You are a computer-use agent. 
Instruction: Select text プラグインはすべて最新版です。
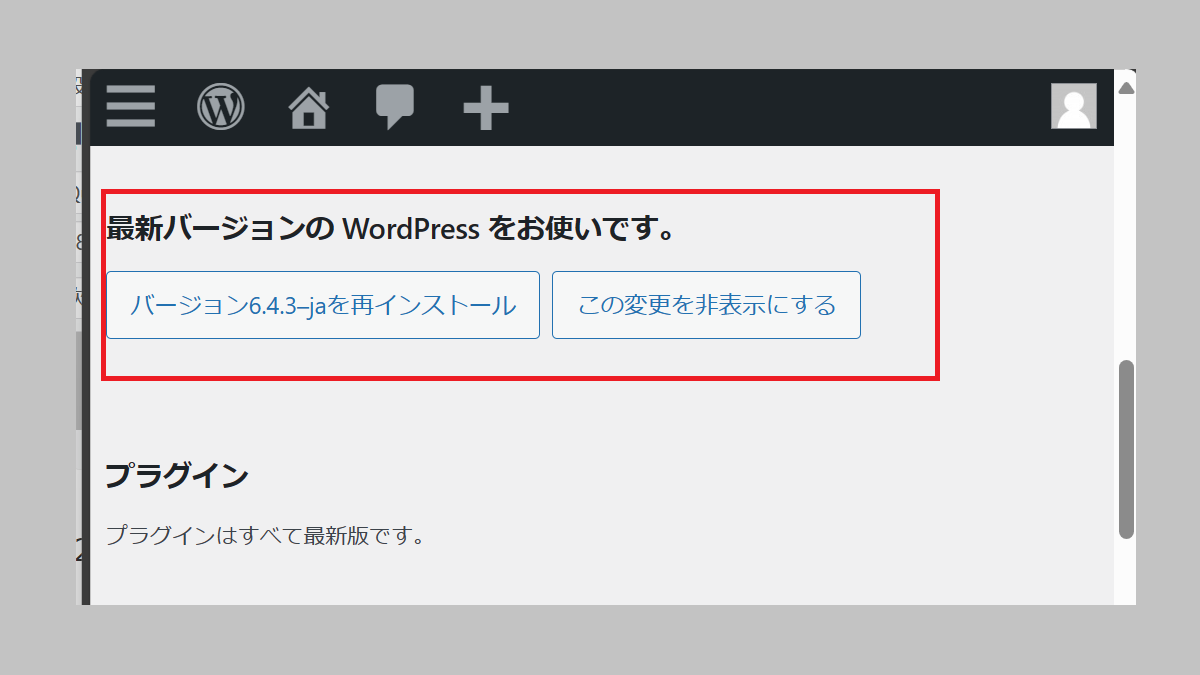click(x=266, y=535)
